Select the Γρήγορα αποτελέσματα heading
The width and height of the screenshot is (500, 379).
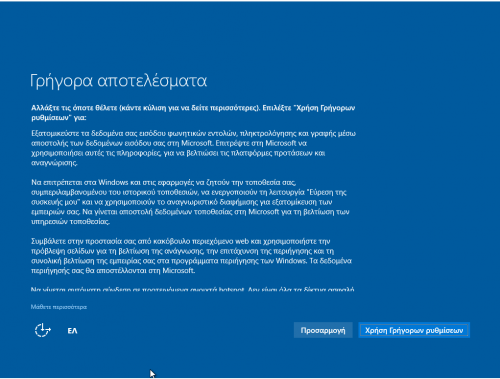(x=118, y=81)
